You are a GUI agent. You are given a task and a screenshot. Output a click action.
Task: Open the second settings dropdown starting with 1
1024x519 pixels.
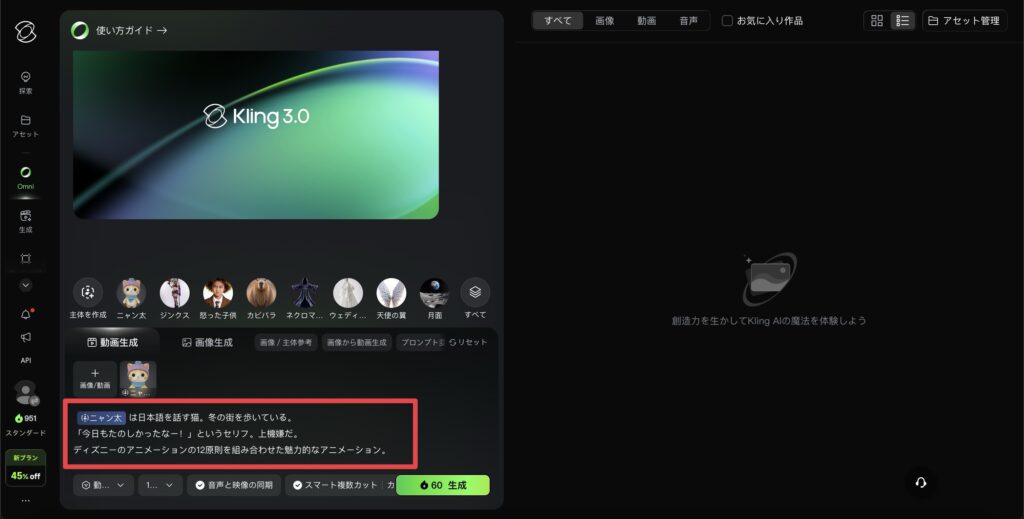pyautogui.click(x=159, y=485)
